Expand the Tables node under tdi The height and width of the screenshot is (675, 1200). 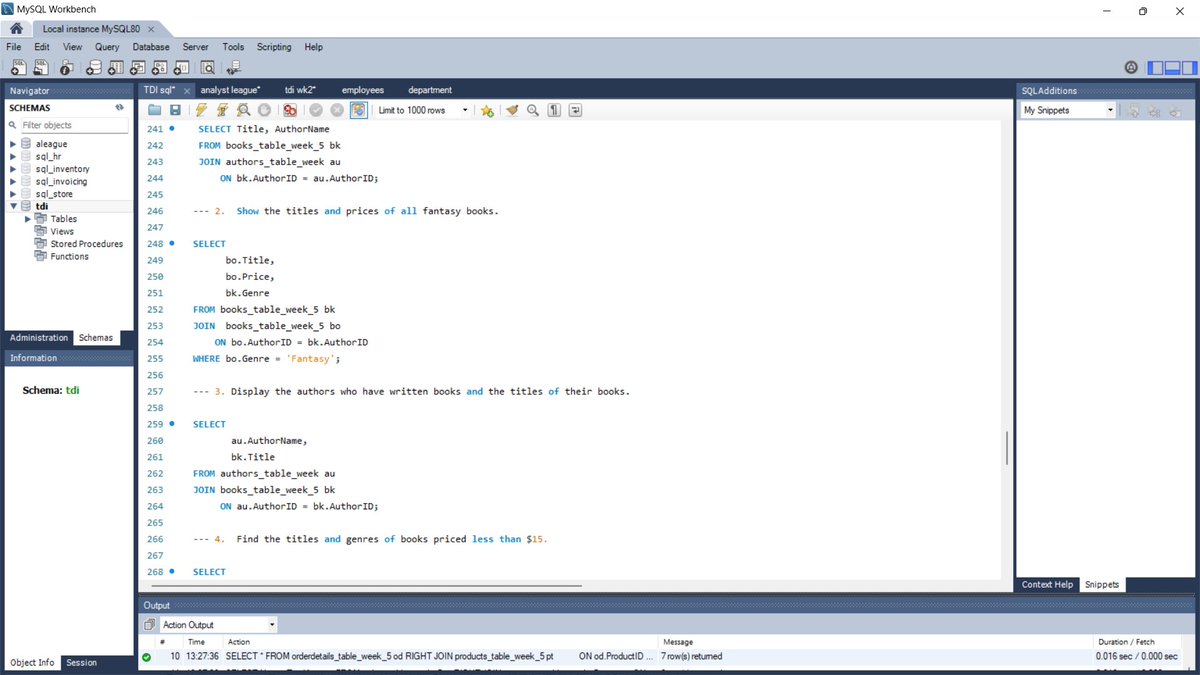(27, 219)
